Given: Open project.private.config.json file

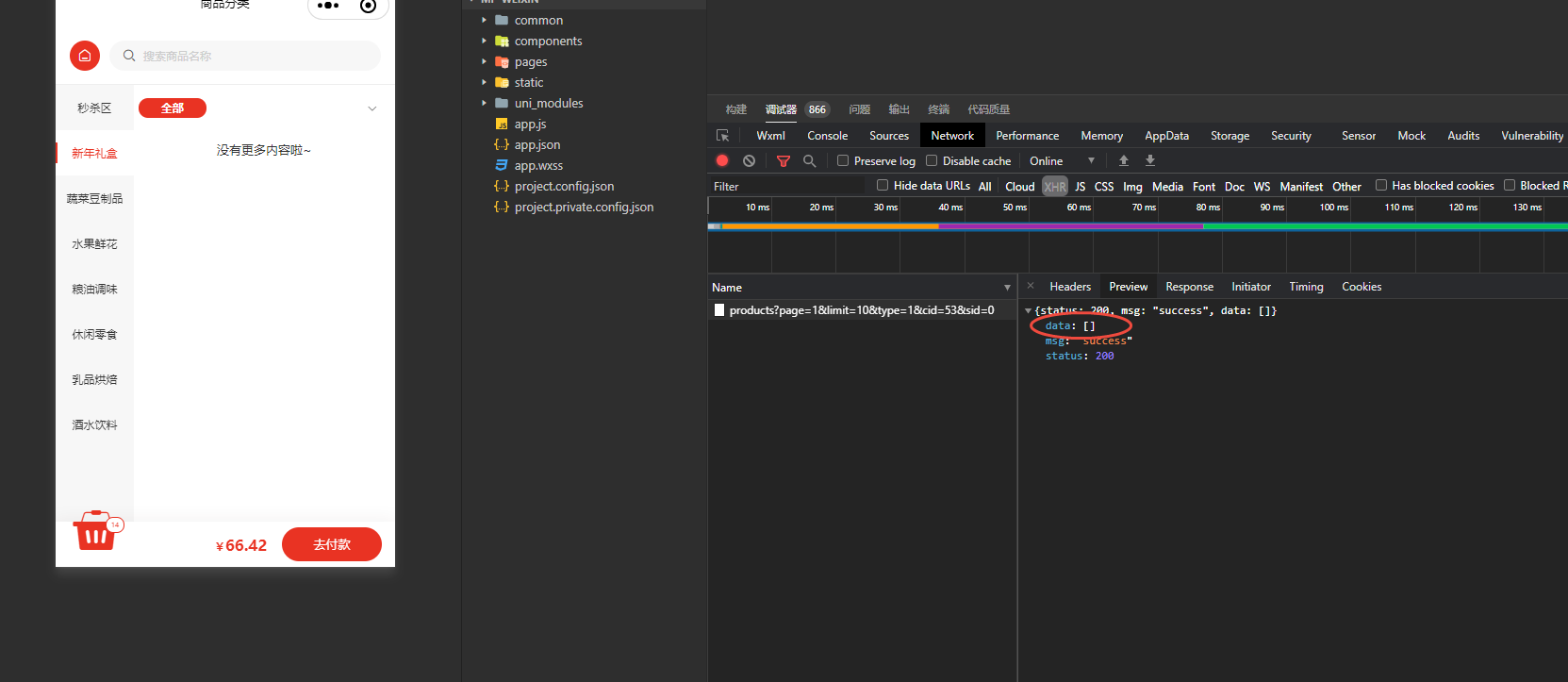Looking at the screenshot, I should [x=584, y=208].
